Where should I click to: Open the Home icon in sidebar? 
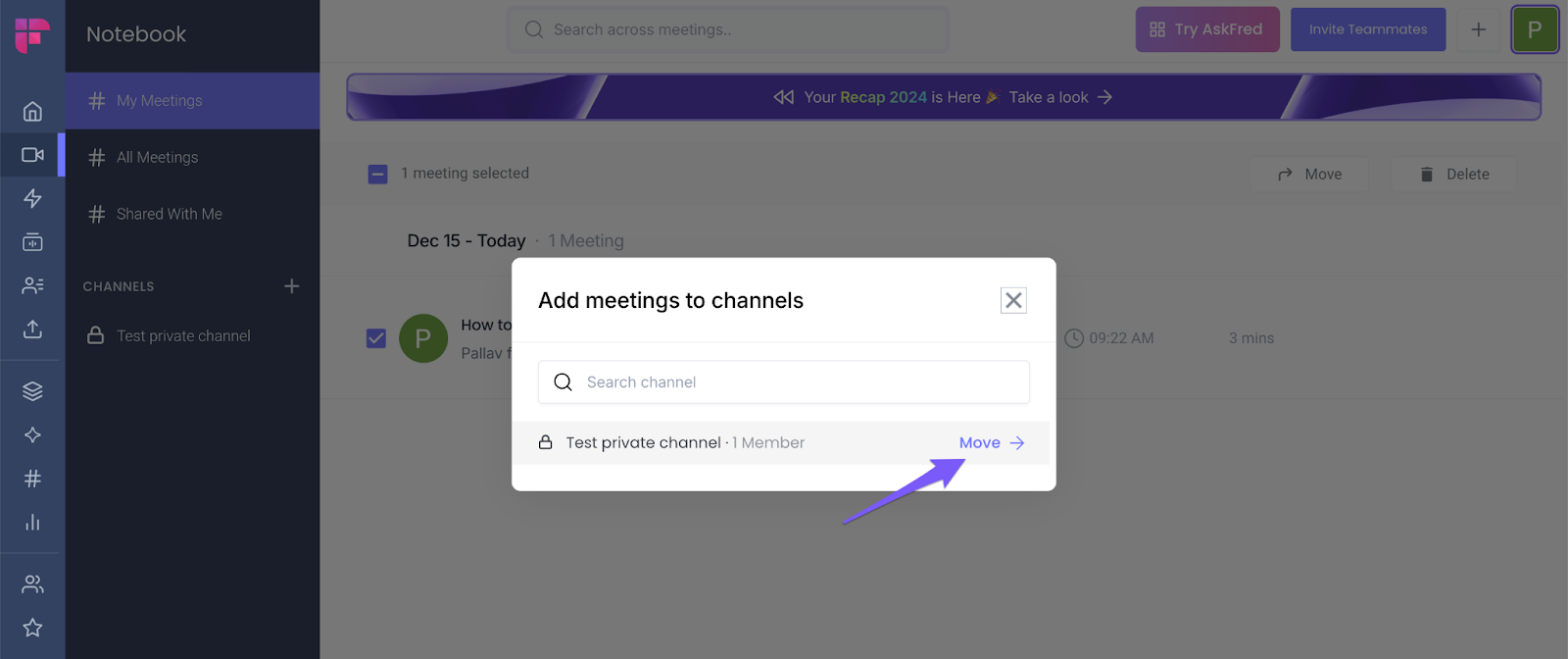(x=32, y=111)
